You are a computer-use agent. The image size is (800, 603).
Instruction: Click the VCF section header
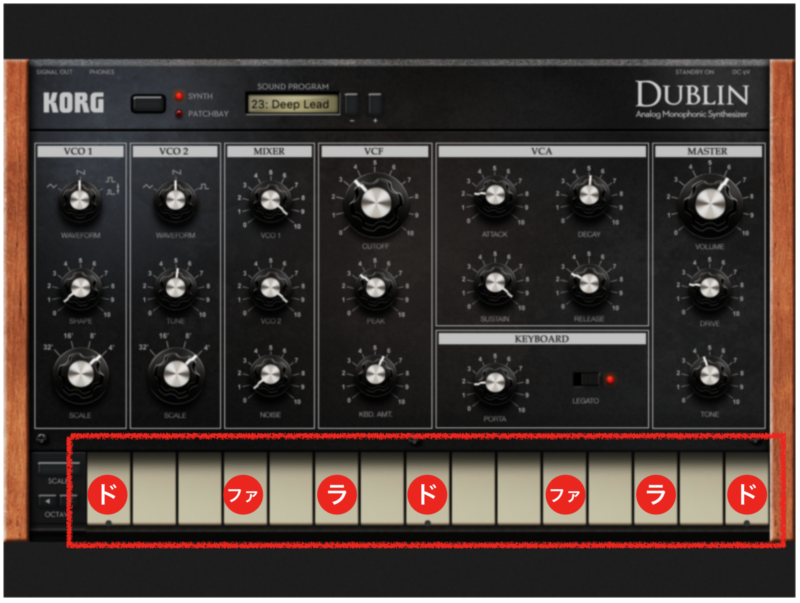tap(375, 151)
